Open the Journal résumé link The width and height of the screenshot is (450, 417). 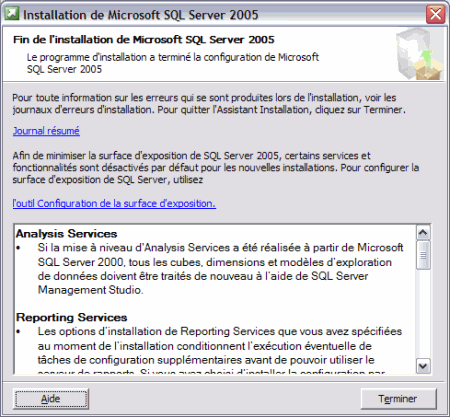46,131
